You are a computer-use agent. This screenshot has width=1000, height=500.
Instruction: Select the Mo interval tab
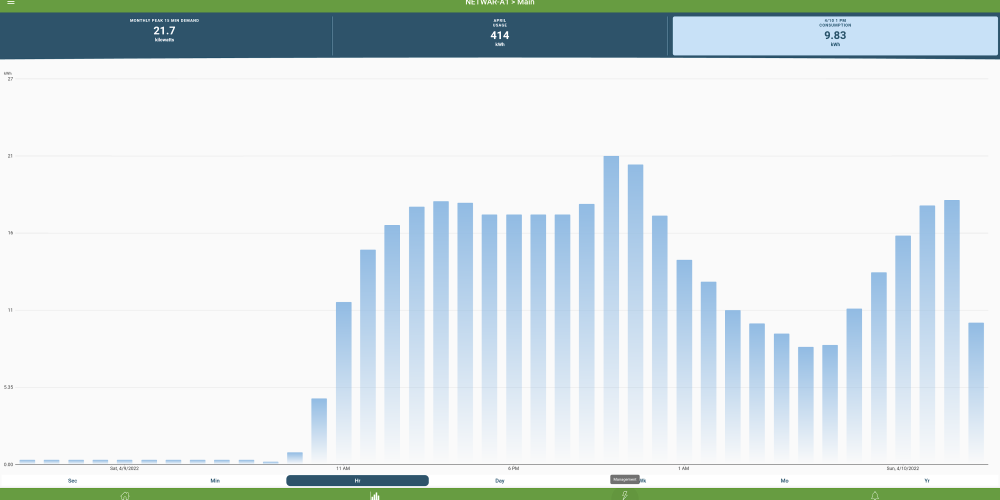[x=784, y=481]
